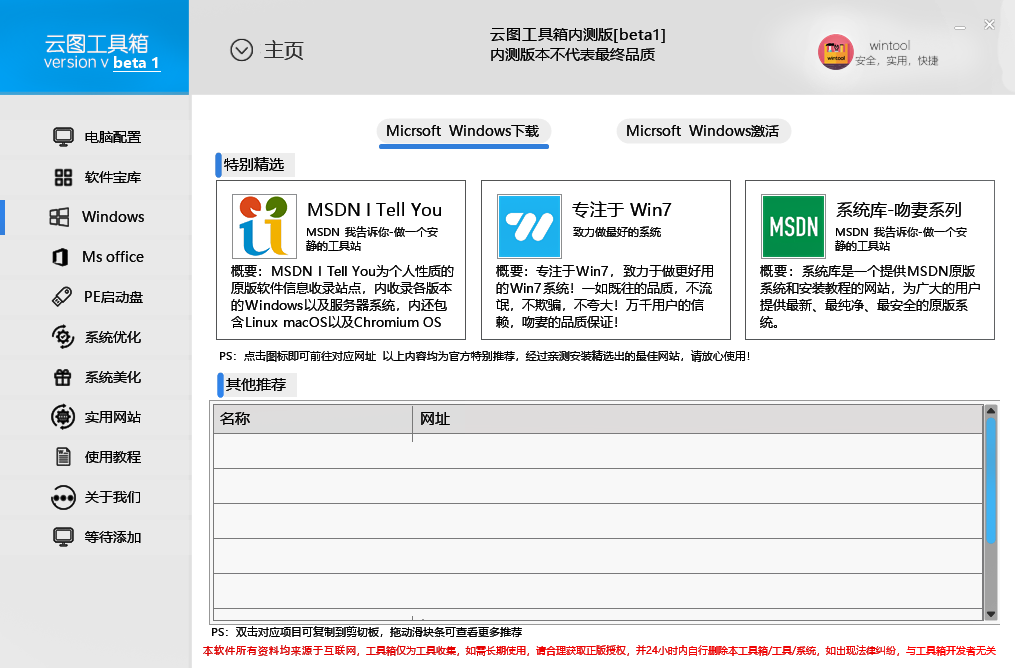1015x668 pixels.
Task: Switch to Micrsoft Windows下载 tab
Action: coord(463,131)
